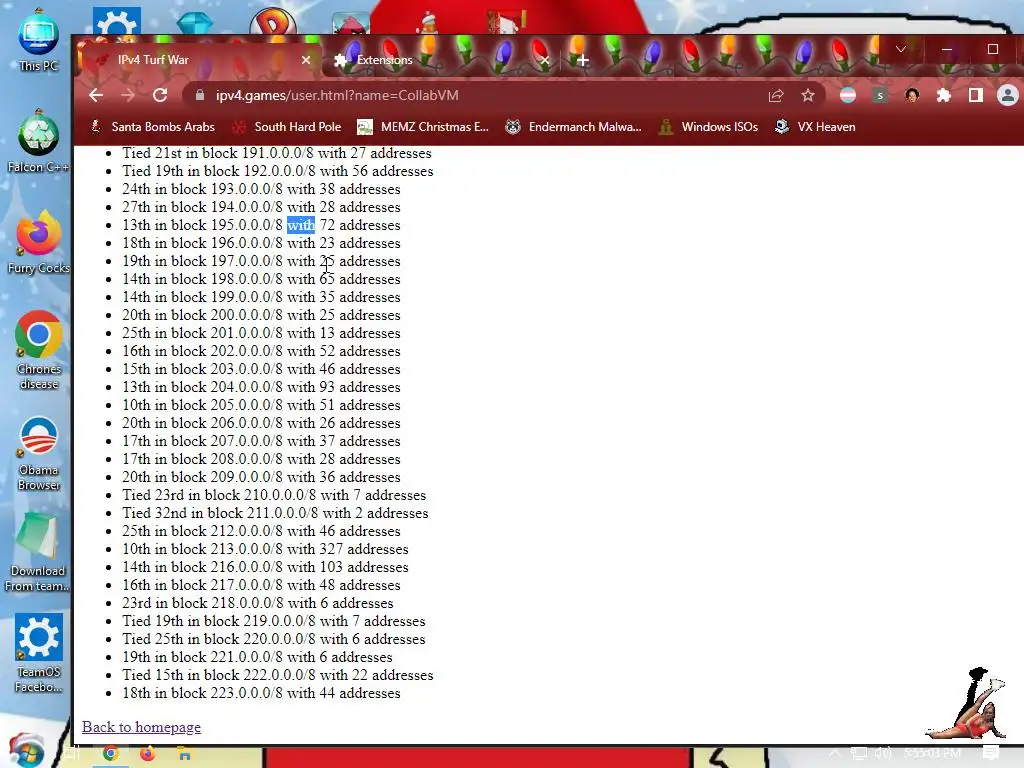The image size is (1024, 768).
Task: Click the line for block 218.0.0.0/8
Action: [258, 603]
